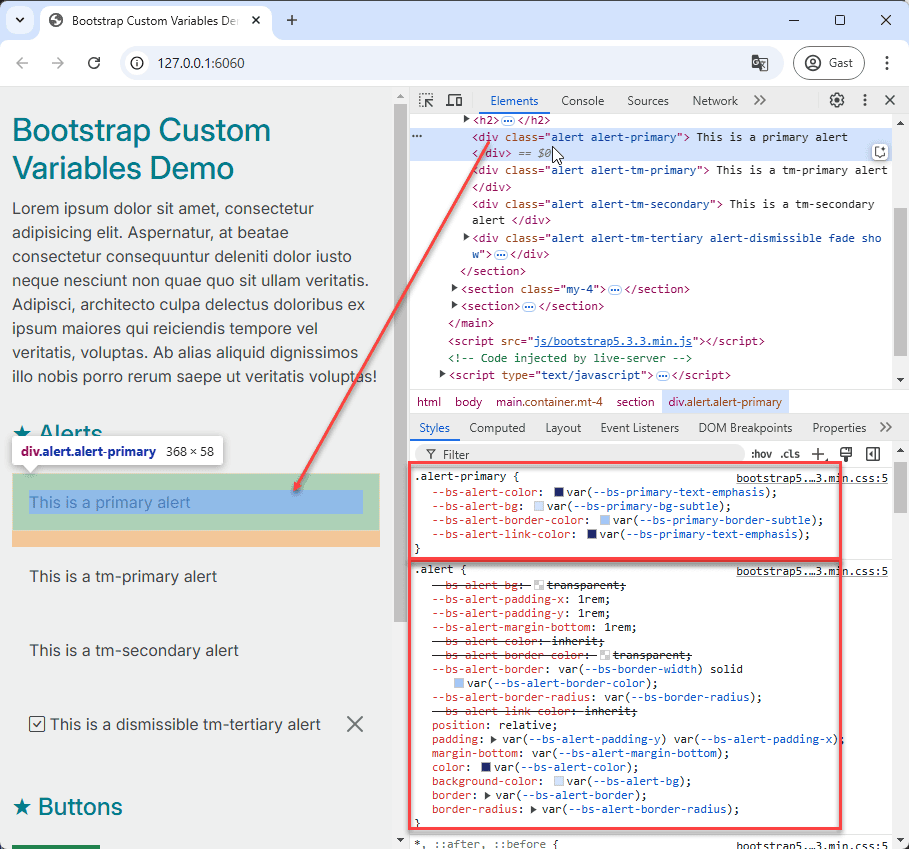
Task: Open the tab search dropdown arrow
Action: (20, 20)
